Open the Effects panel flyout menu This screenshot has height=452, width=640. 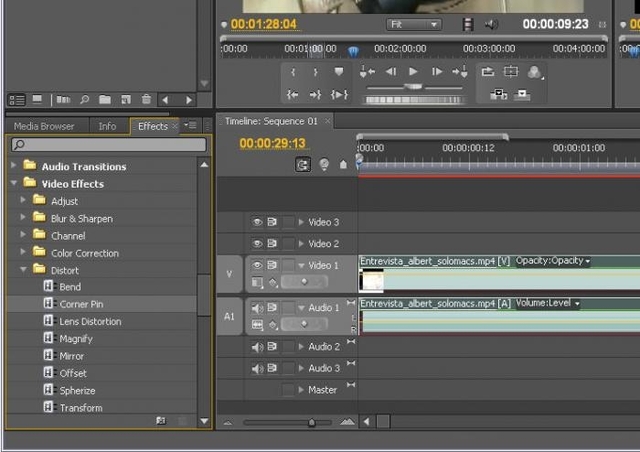(190, 125)
